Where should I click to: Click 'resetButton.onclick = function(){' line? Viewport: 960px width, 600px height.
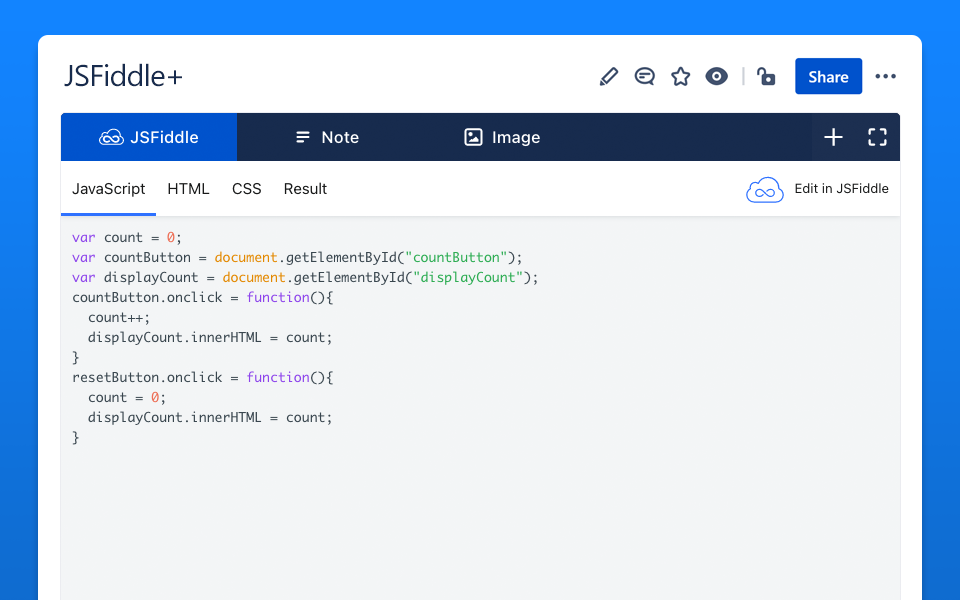(203, 378)
